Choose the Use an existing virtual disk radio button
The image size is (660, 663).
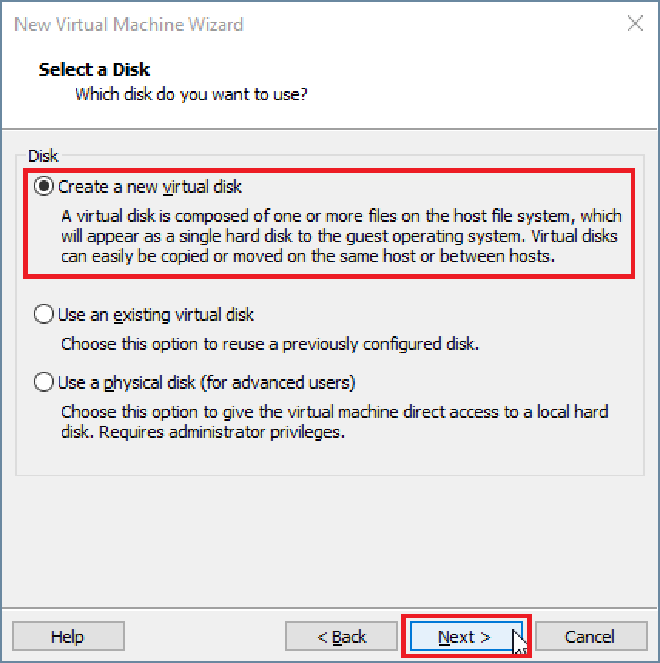coord(44,315)
